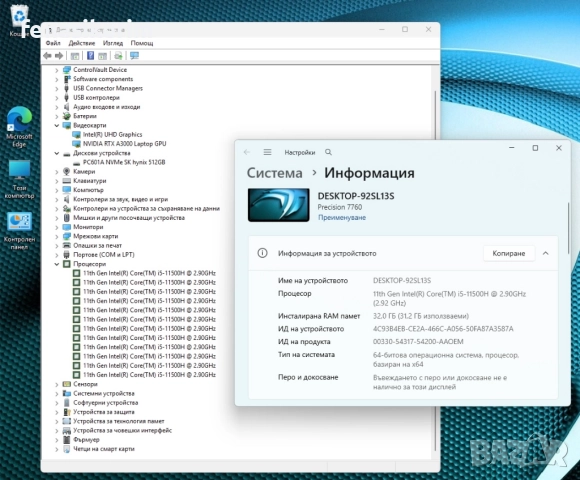Viewport: 580px width, 480px height.
Task: Click the Преименуване rename link
Action: [342, 217]
